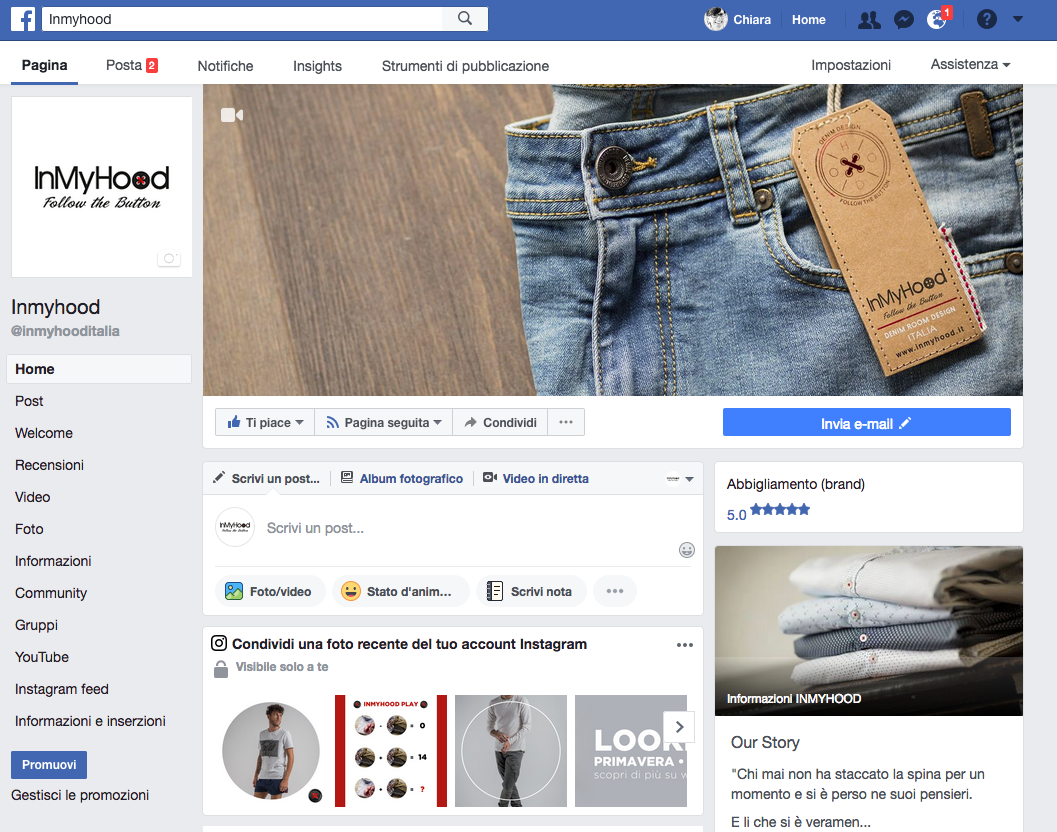
Task: Click the Instagram logo icon
Action: [219, 643]
